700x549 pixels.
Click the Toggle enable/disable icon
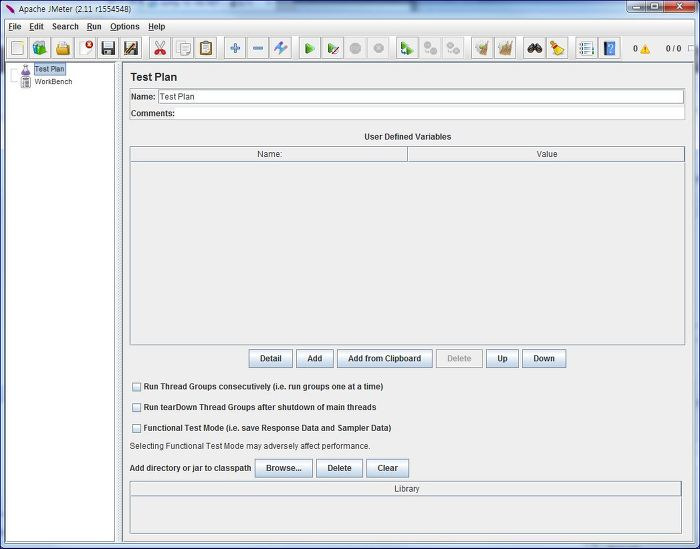[x=280, y=48]
